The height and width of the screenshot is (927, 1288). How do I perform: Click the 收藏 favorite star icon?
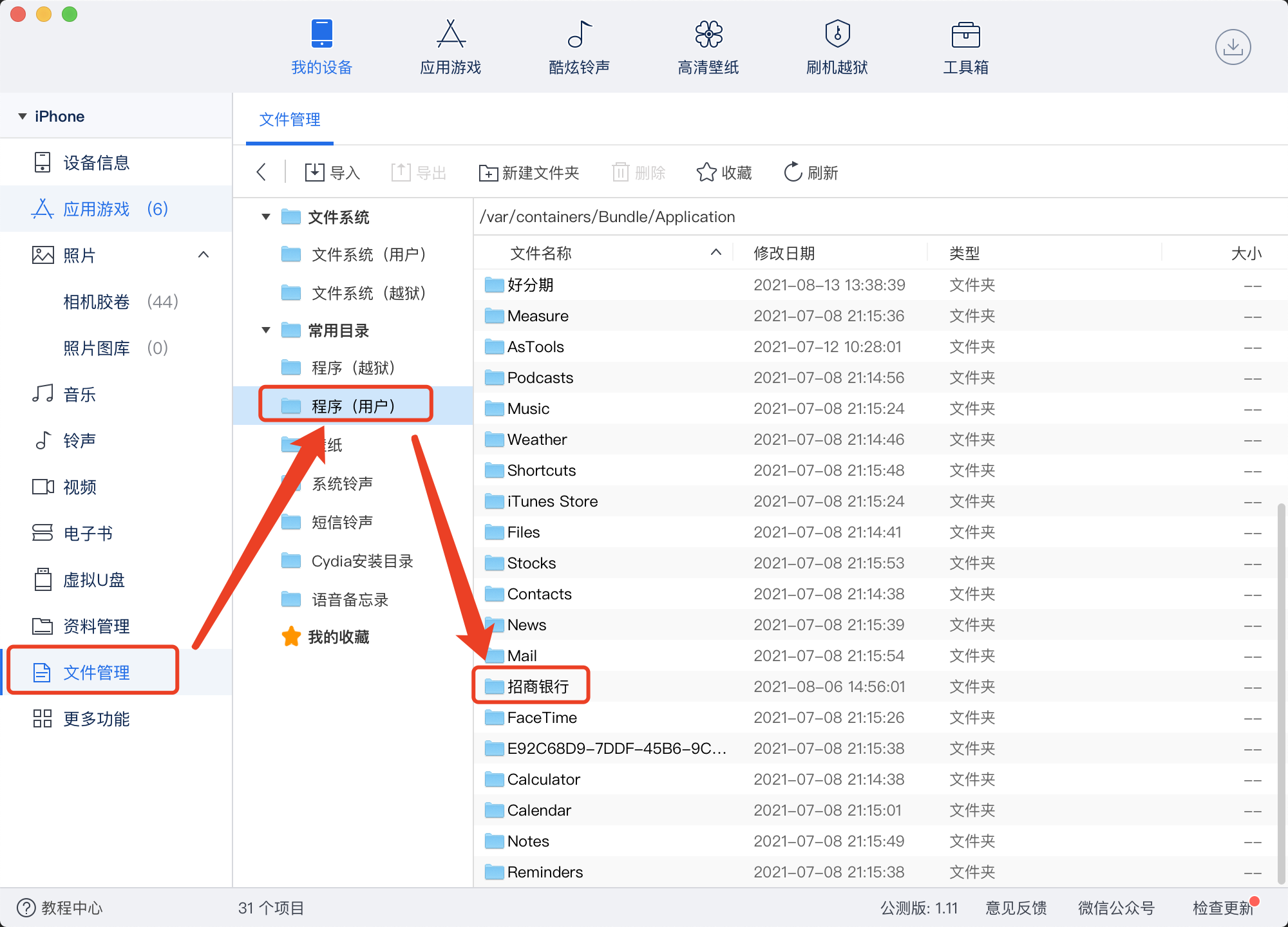click(x=724, y=172)
